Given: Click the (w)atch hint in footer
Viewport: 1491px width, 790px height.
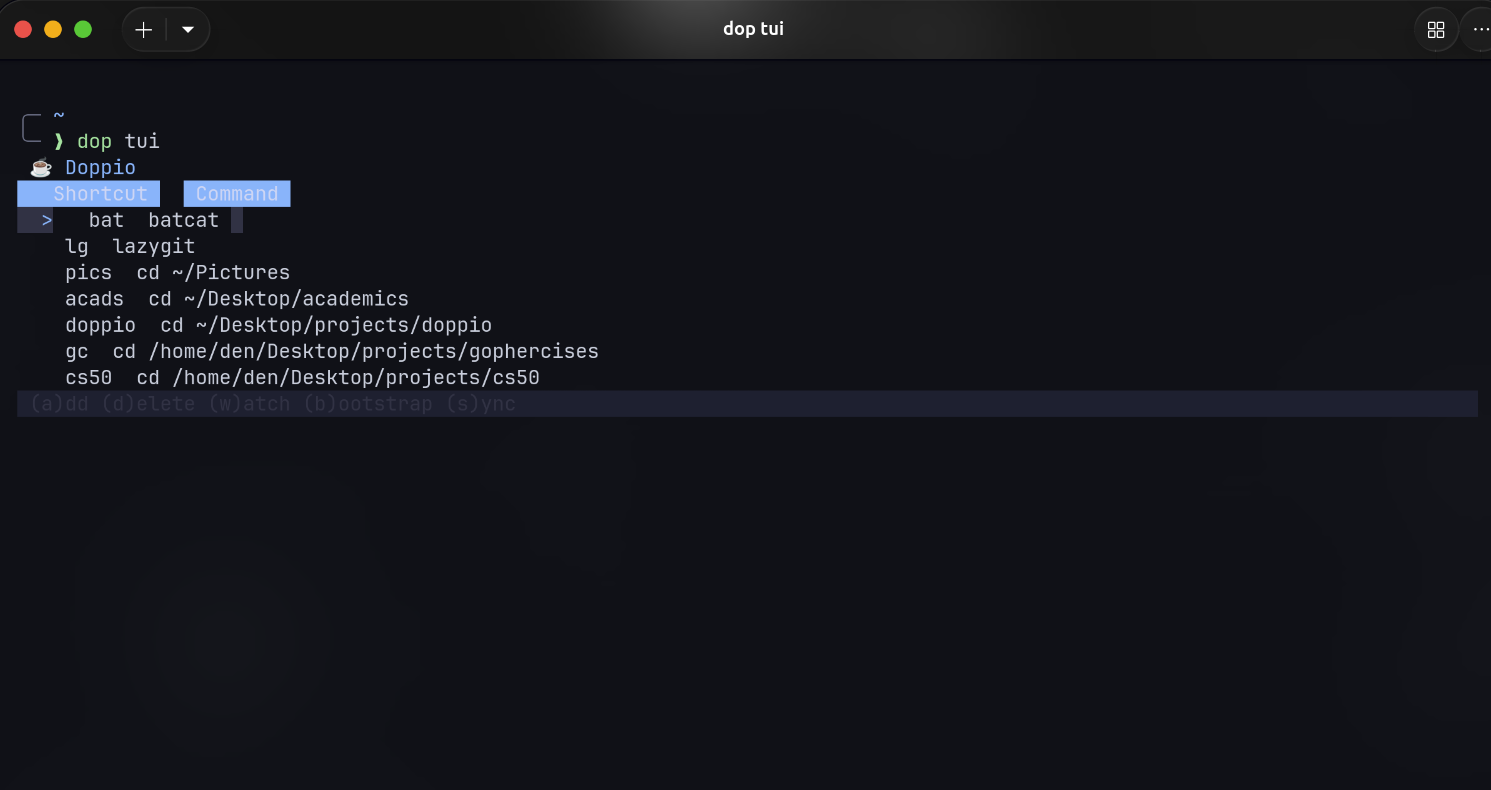Looking at the screenshot, I should click(249, 404).
